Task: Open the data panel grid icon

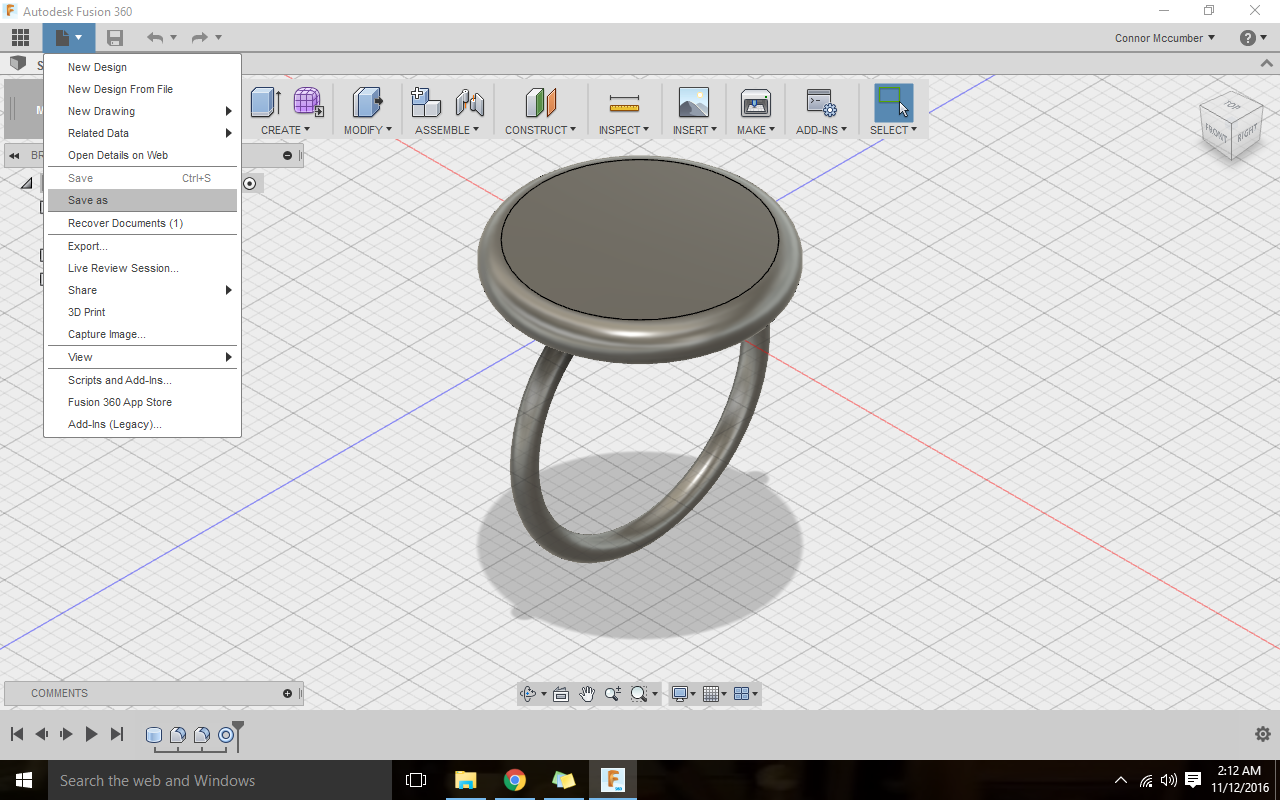Action: (x=20, y=38)
